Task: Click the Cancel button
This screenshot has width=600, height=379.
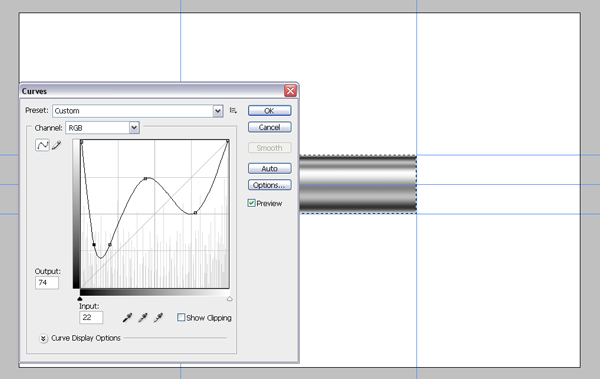Action: pyautogui.click(x=269, y=127)
